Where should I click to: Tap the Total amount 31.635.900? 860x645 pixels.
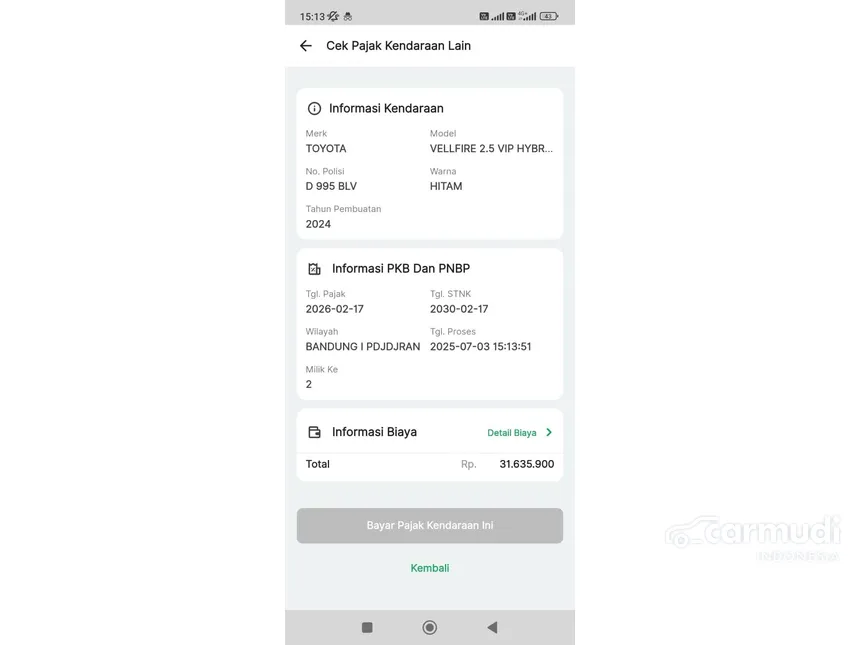coord(527,464)
